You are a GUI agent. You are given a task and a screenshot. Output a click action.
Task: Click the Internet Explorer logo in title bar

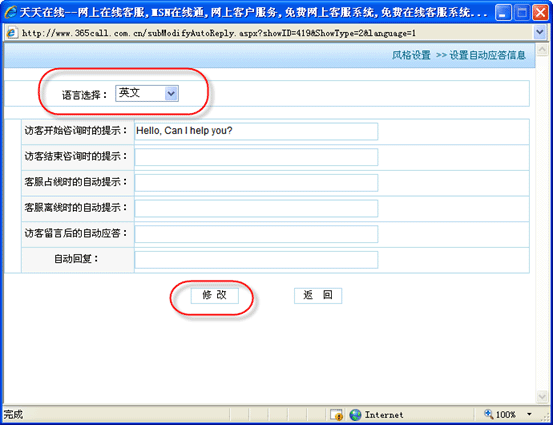pos(10,12)
